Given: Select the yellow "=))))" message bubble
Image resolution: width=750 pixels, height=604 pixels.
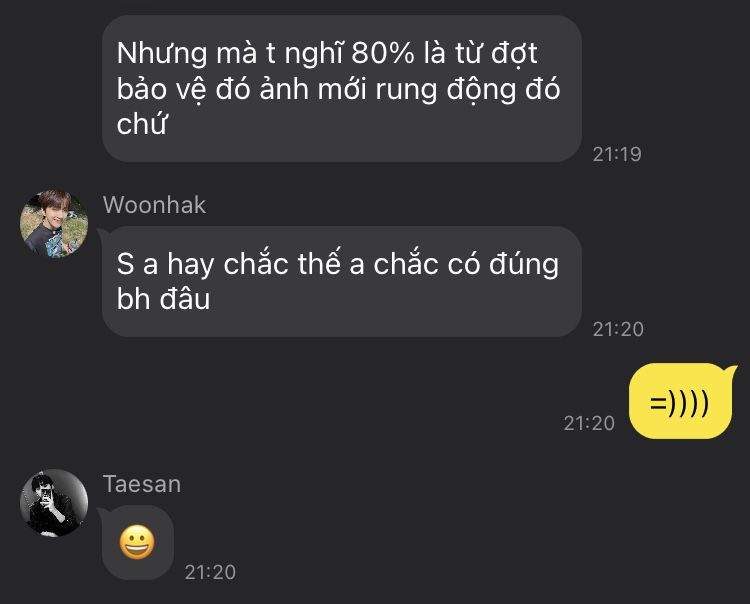Looking at the screenshot, I should coord(681,401).
